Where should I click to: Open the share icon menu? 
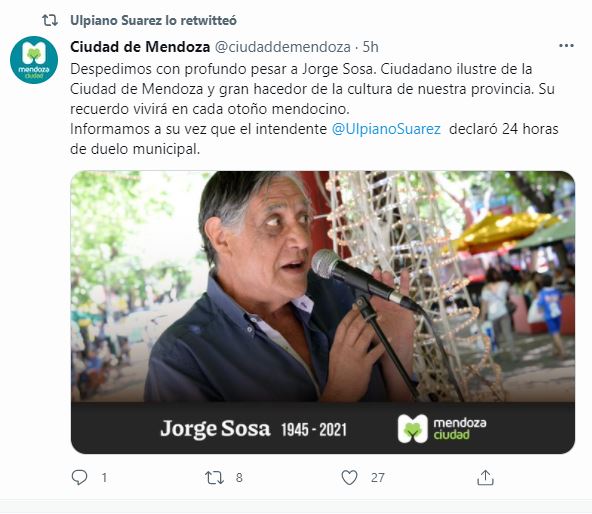pyautogui.click(x=485, y=478)
